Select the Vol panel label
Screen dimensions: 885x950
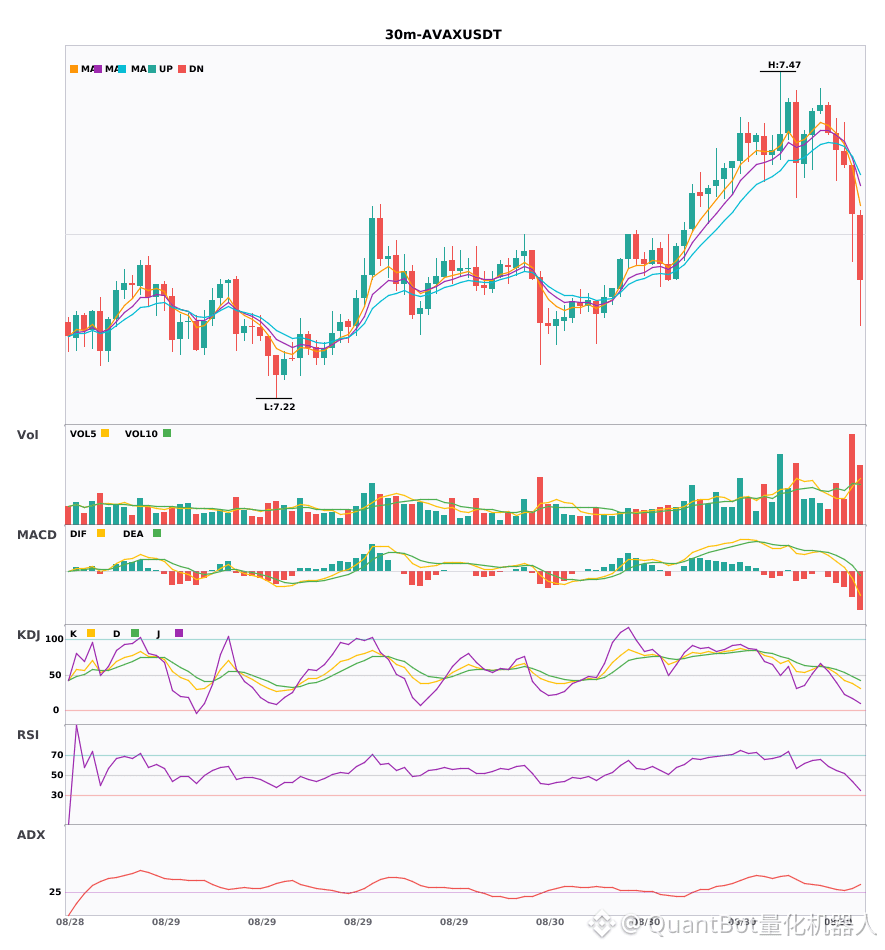point(27,434)
